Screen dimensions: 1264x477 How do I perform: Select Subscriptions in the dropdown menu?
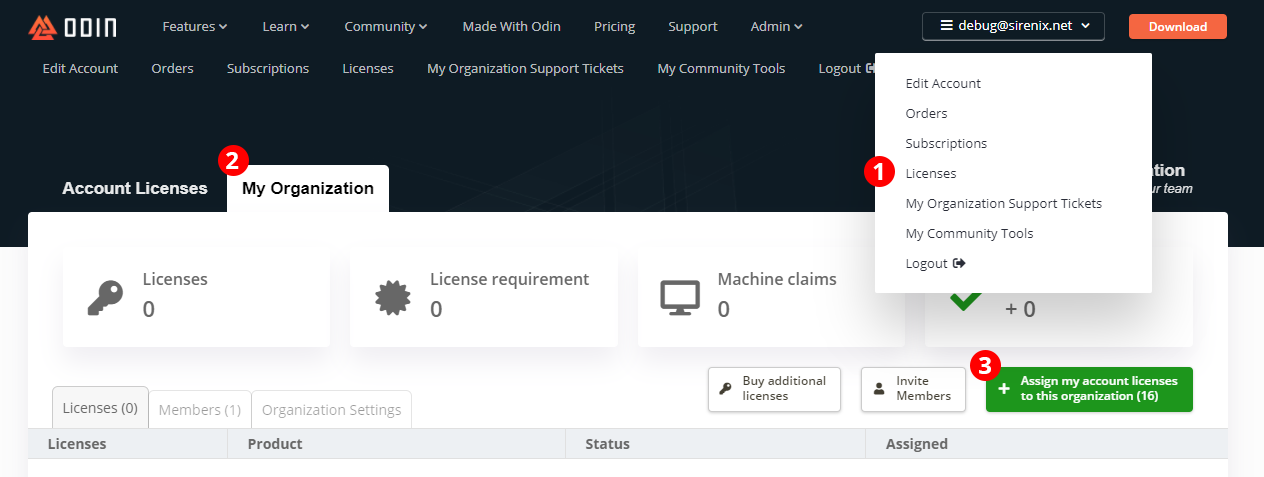(946, 143)
